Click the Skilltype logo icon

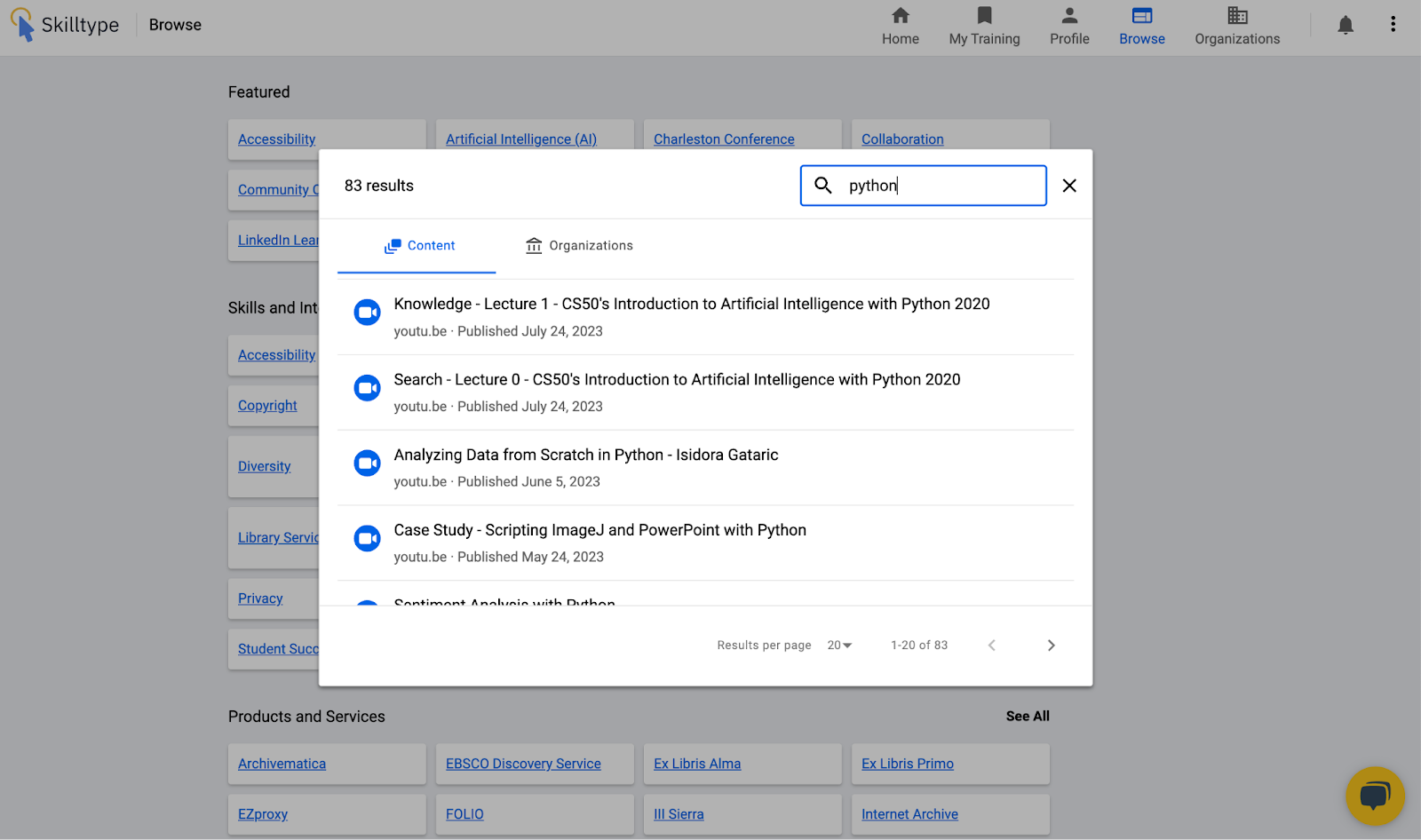23,24
